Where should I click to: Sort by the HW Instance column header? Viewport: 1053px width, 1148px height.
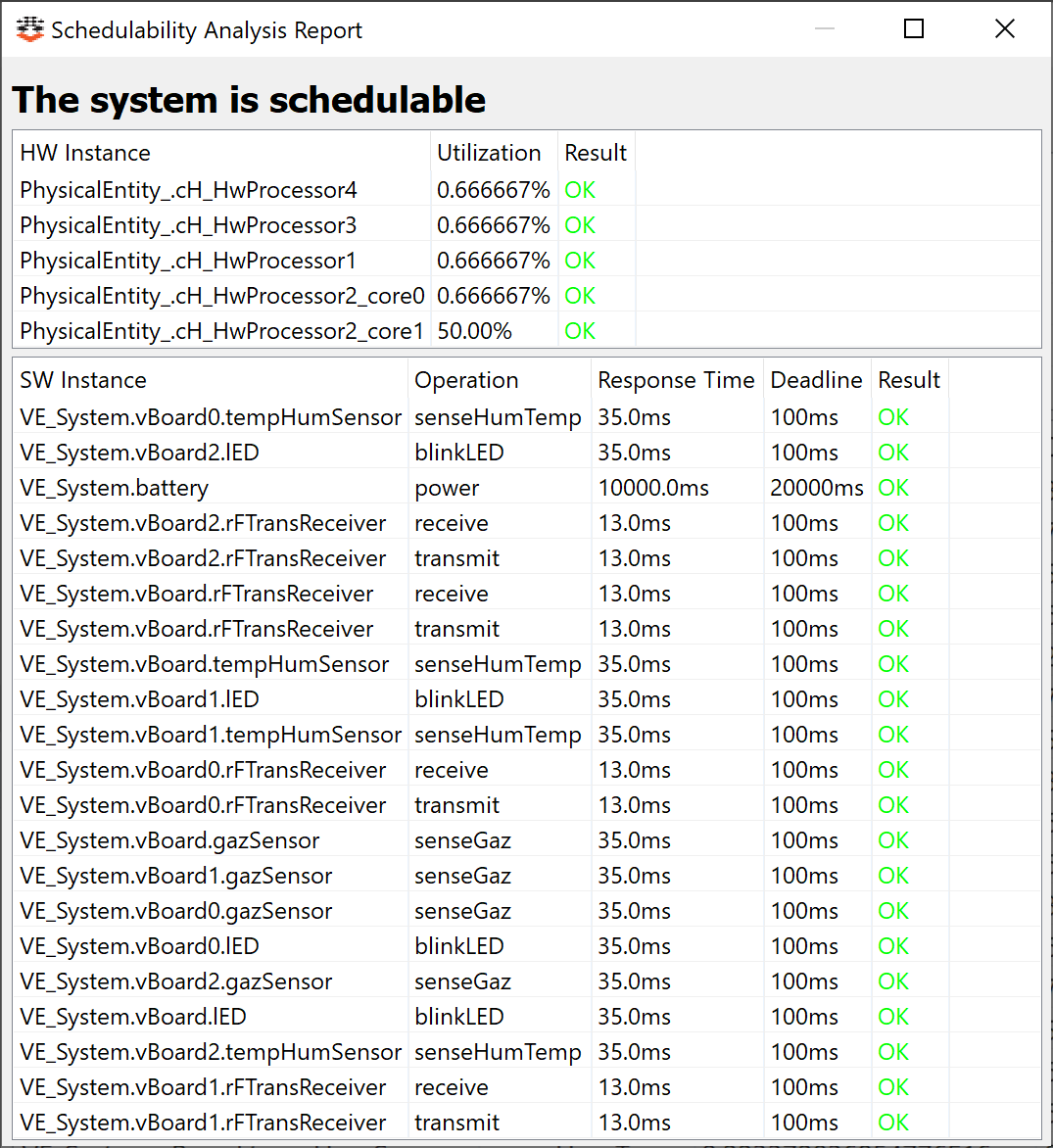coord(221,153)
